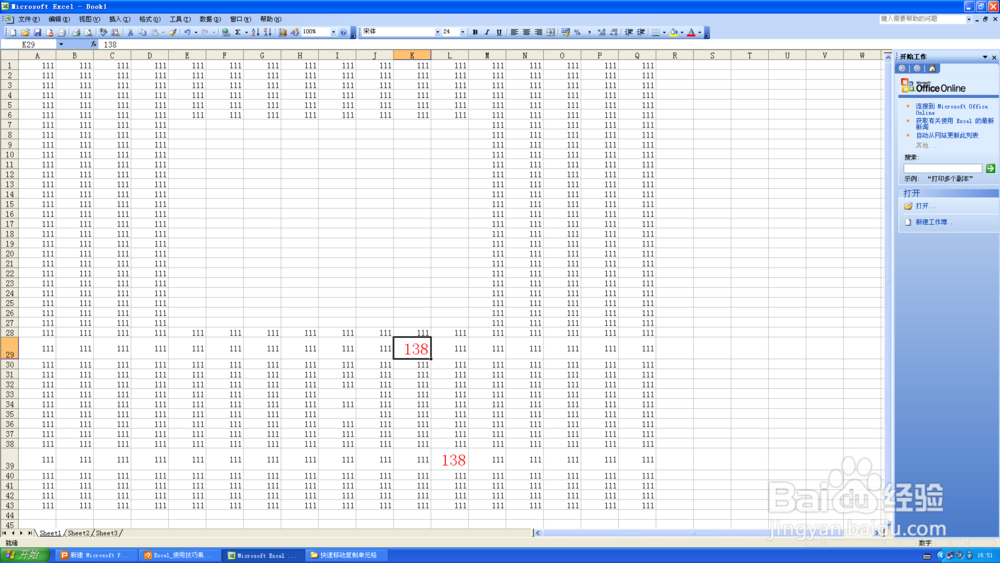This screenshot has height=563, width=1000.
Task: Click the Align Left icon
Action: click(x=514, y=32)
